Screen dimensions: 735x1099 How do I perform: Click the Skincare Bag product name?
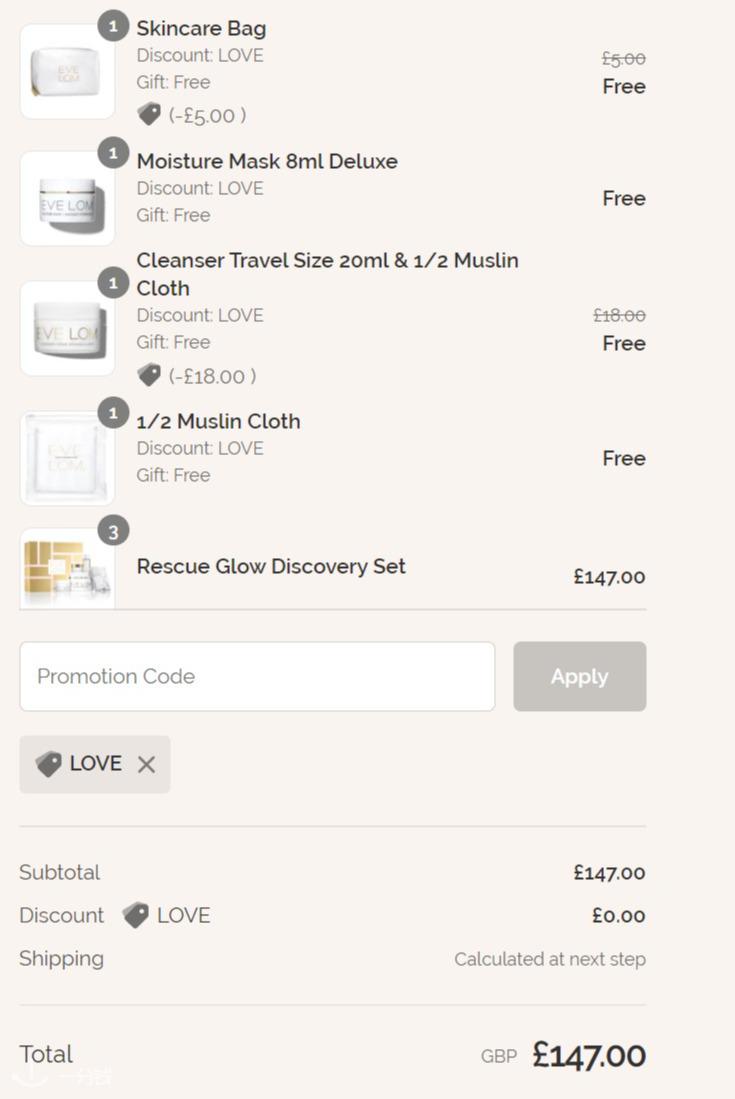click(x=201, y=28)
